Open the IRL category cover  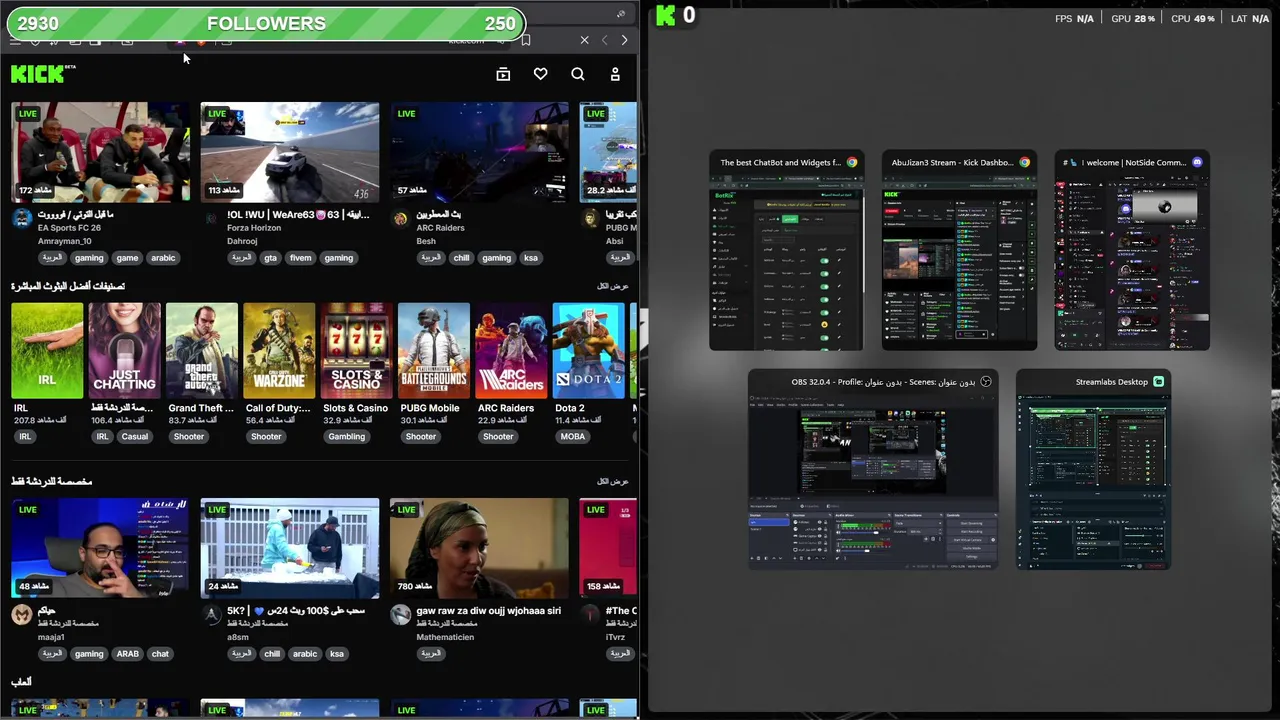(47, 350)
